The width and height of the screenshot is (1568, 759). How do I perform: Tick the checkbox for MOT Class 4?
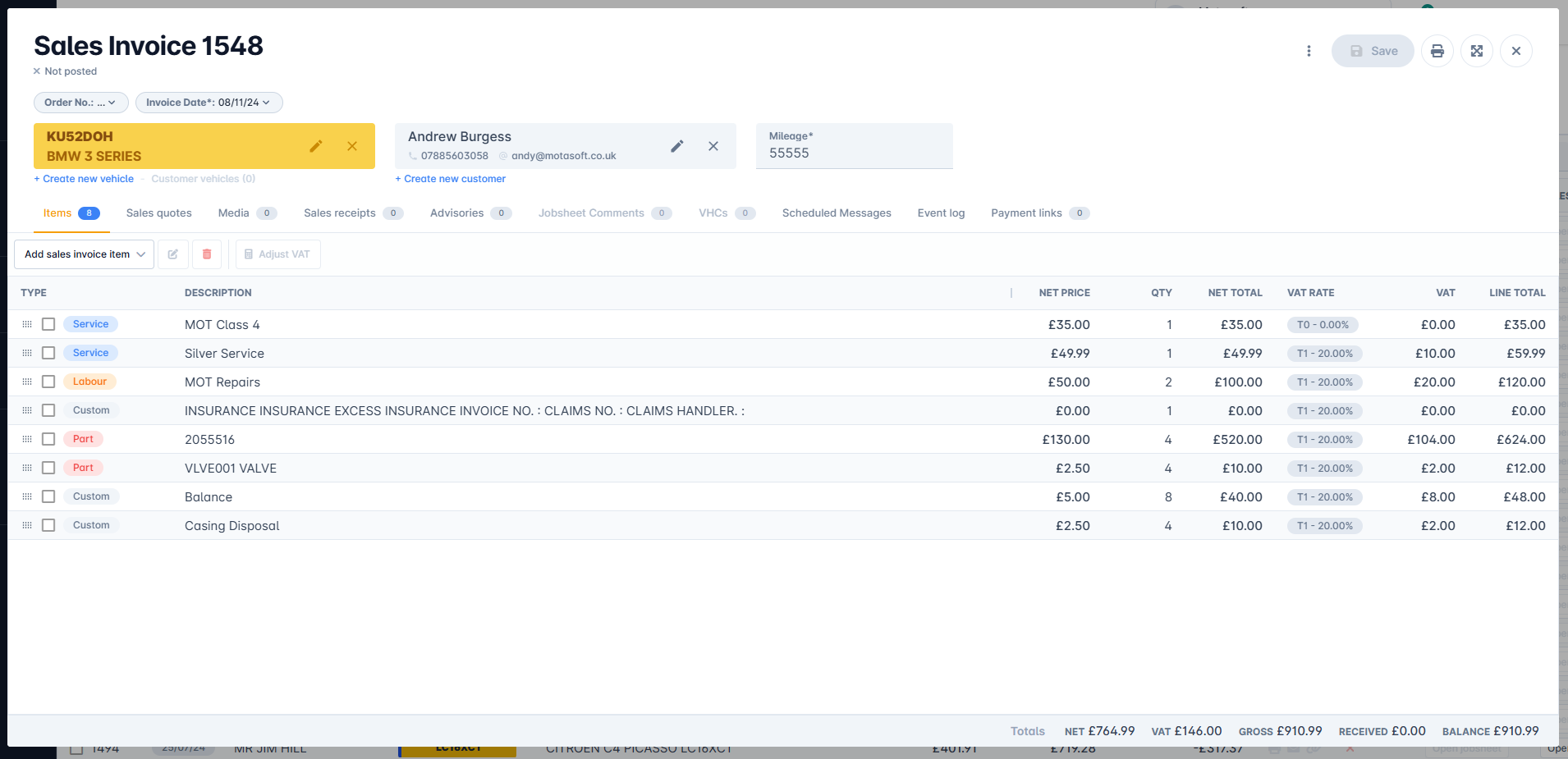click(48, 324)
